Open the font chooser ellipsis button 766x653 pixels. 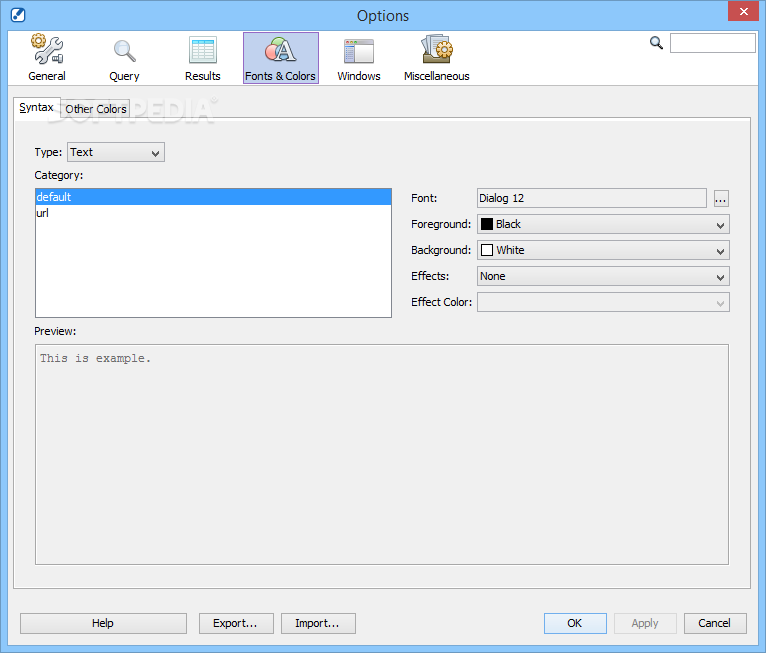coord(721,199)
